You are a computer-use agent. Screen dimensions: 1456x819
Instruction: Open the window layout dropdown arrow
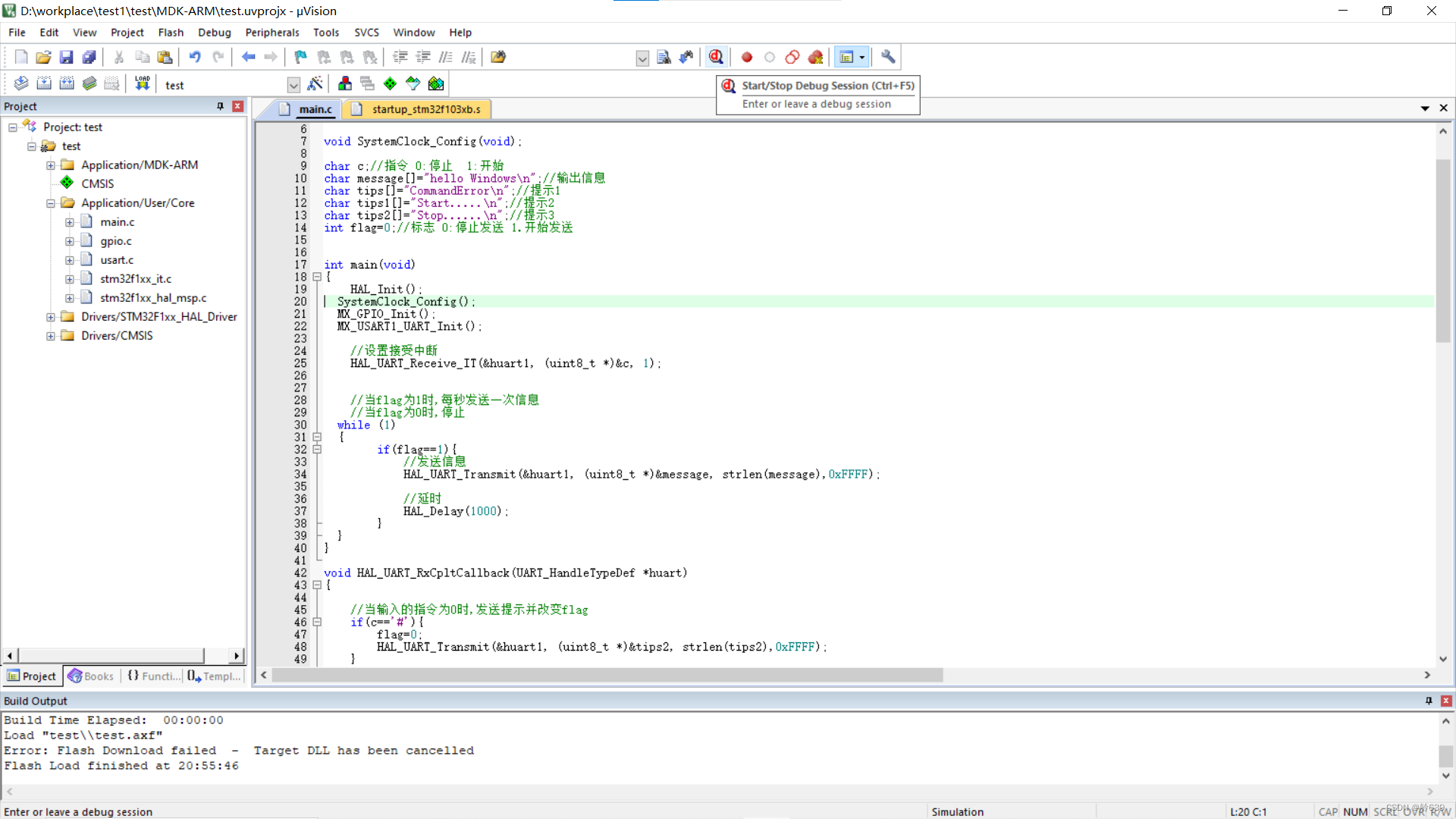click(x=862, y=58)
